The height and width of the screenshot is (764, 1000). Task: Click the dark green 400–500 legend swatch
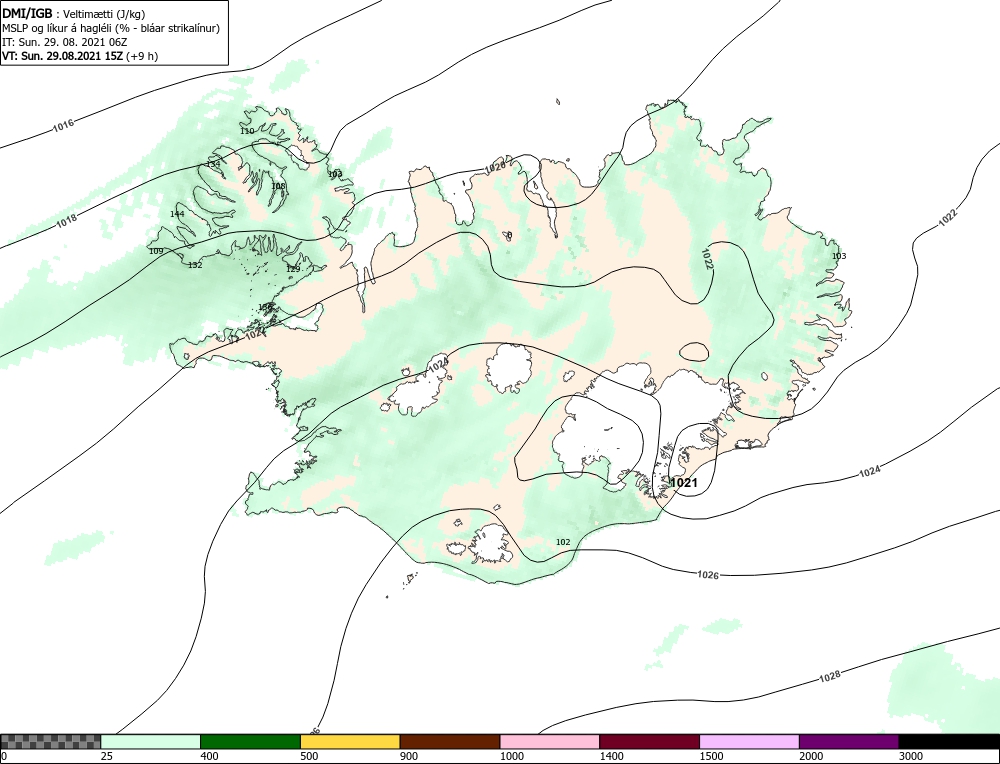250,741
